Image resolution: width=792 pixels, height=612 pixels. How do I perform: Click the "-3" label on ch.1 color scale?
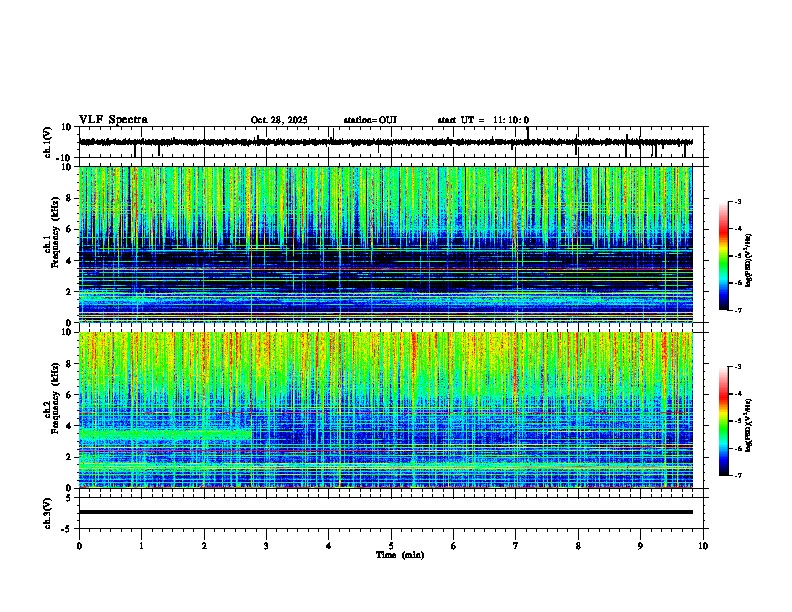click(738, 202)
